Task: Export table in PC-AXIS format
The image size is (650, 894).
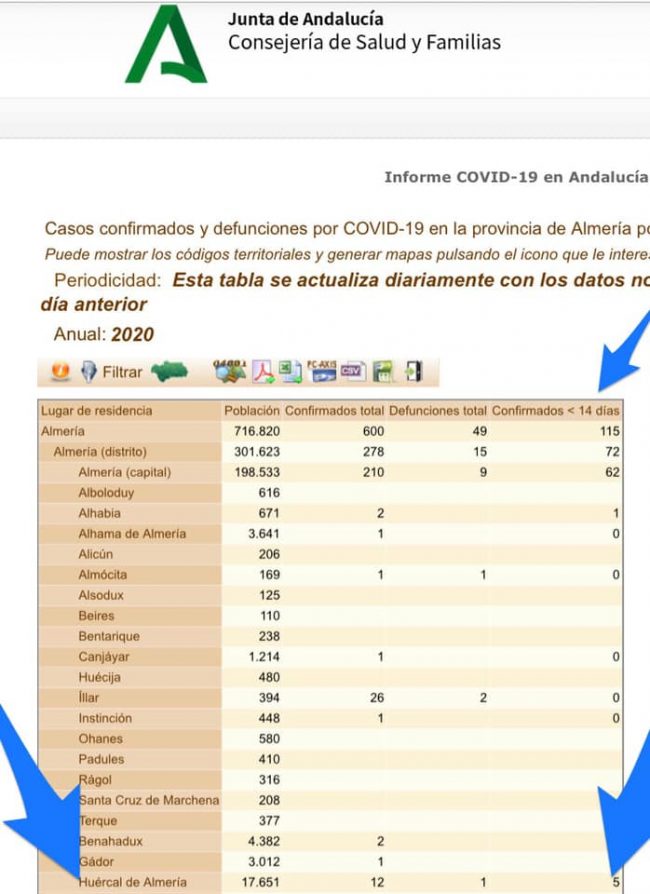Action: tap(322, 372)
